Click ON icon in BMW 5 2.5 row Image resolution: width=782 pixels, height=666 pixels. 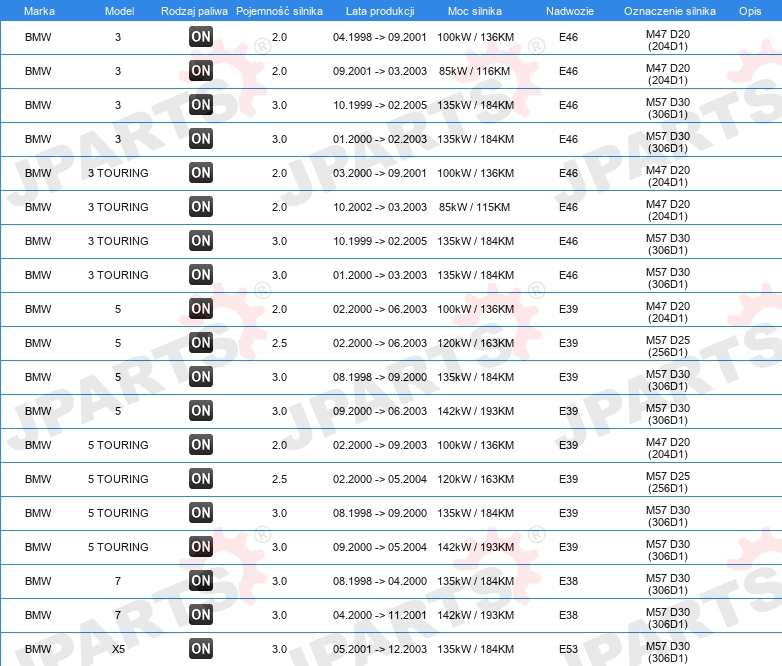click(x=201, y=342)
